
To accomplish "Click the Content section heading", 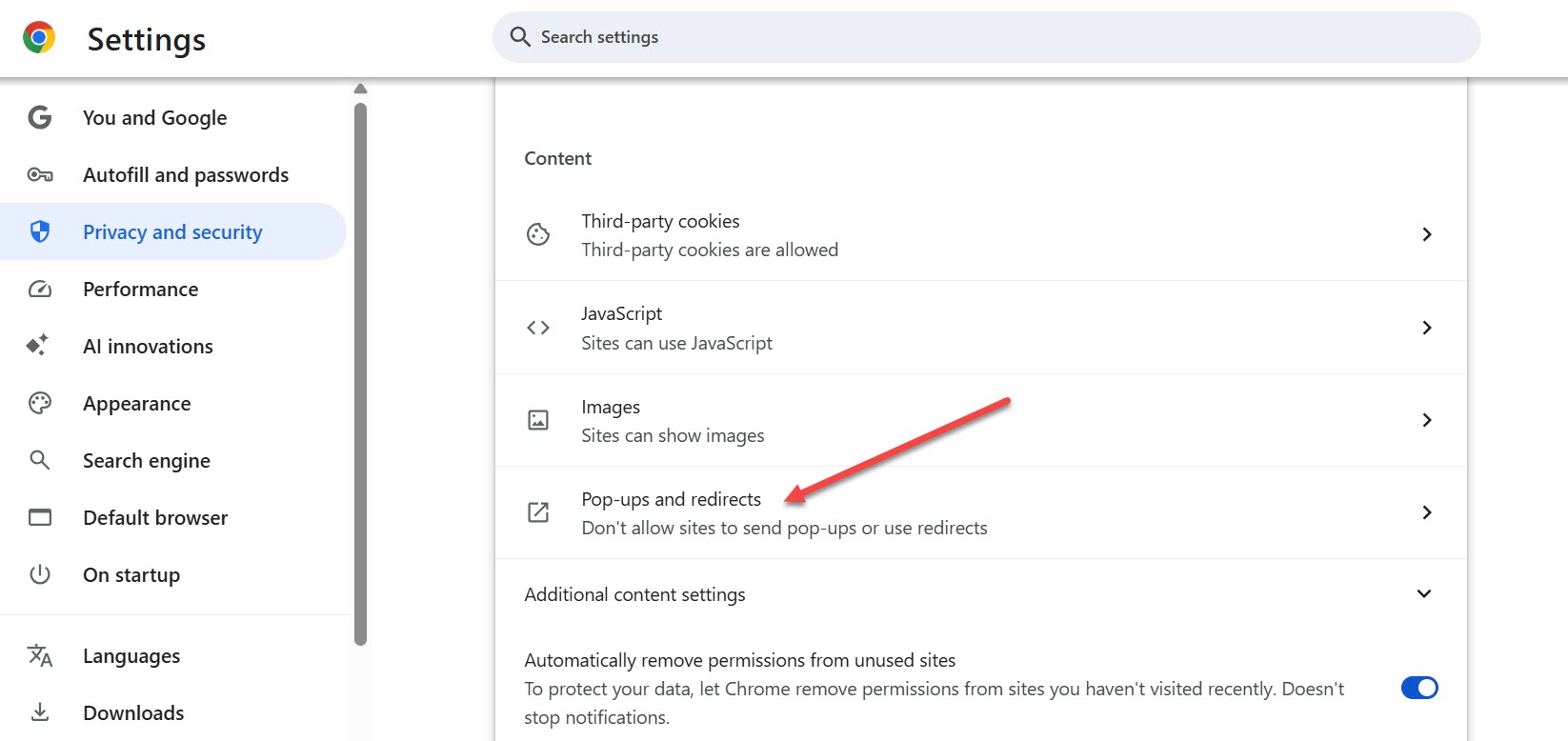I will [557, 158].
